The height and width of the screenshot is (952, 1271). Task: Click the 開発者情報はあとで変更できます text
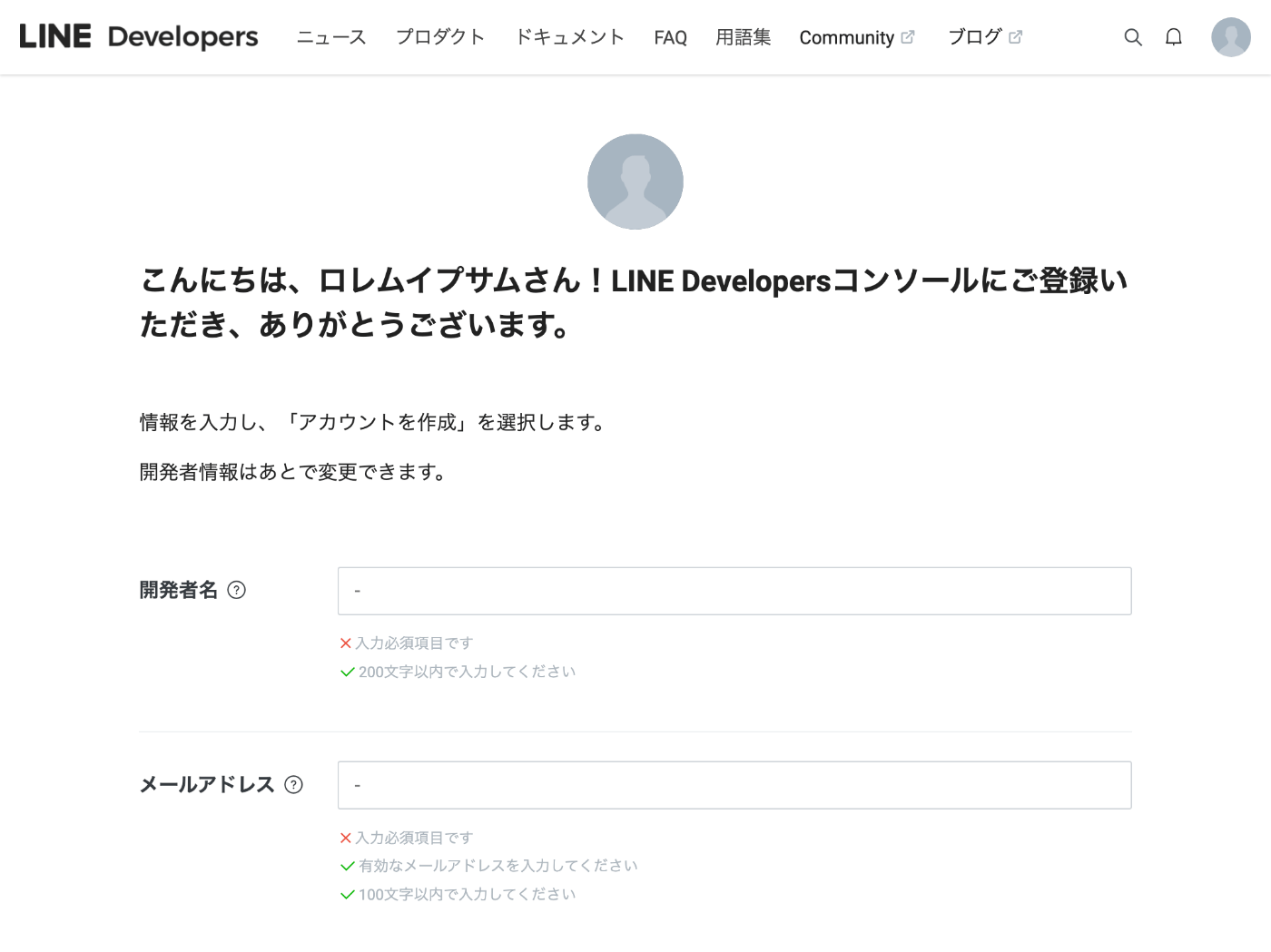(292, 472)
